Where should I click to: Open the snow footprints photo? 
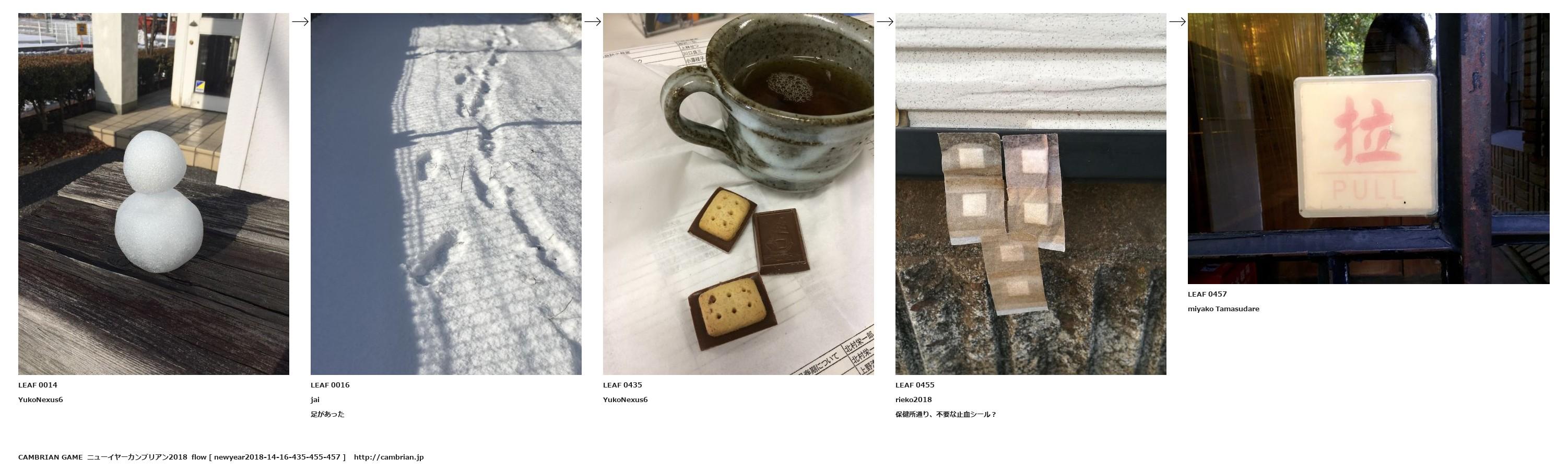(x=445, y=194)
